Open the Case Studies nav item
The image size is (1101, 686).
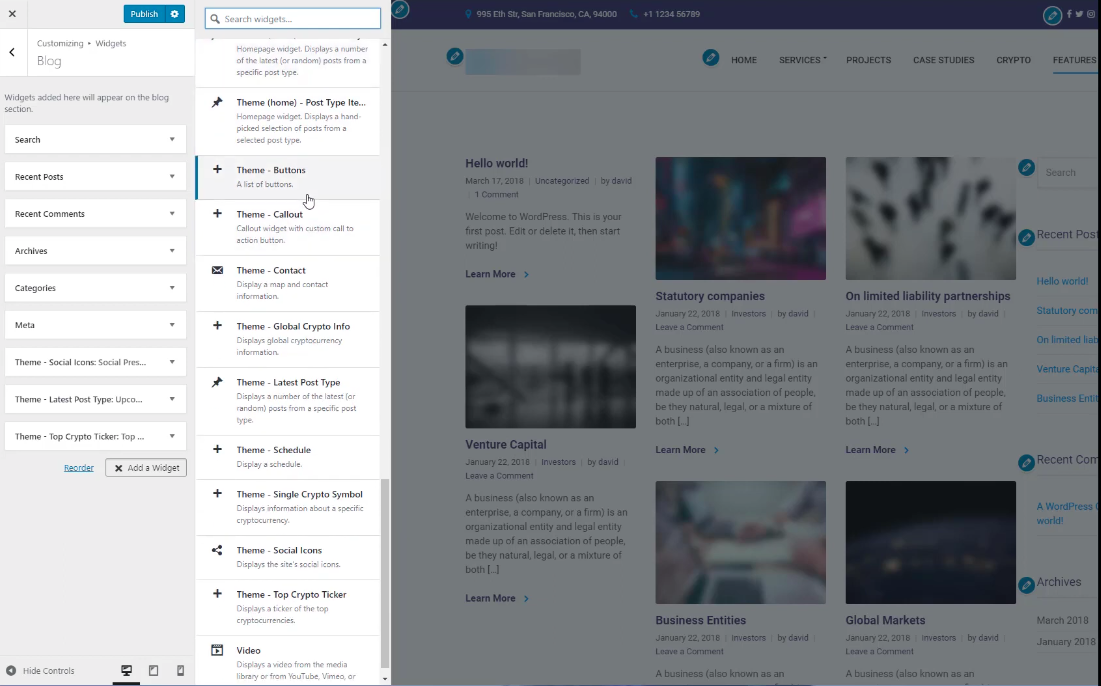[943, 60]
